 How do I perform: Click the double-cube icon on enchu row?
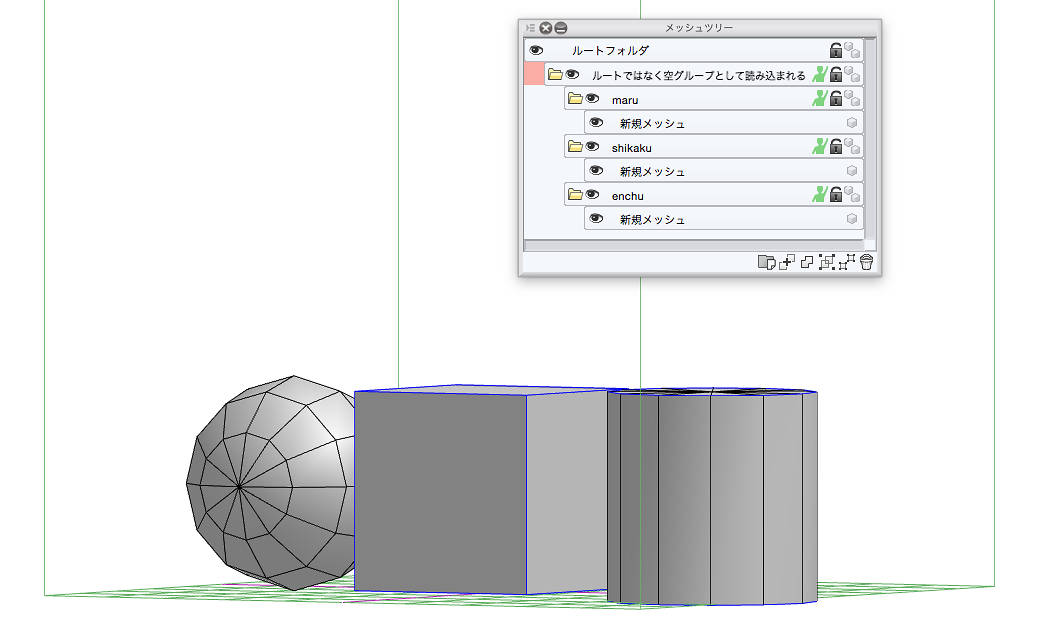click(852, 194)
